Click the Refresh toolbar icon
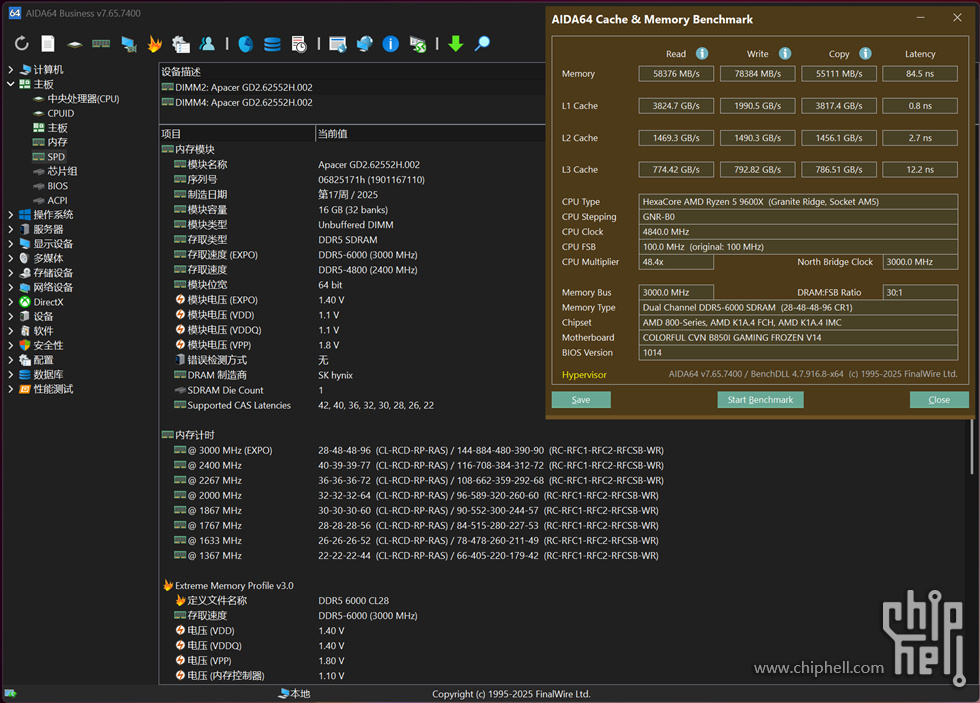Viewport: 980px width, 703px height. point(21,44)
